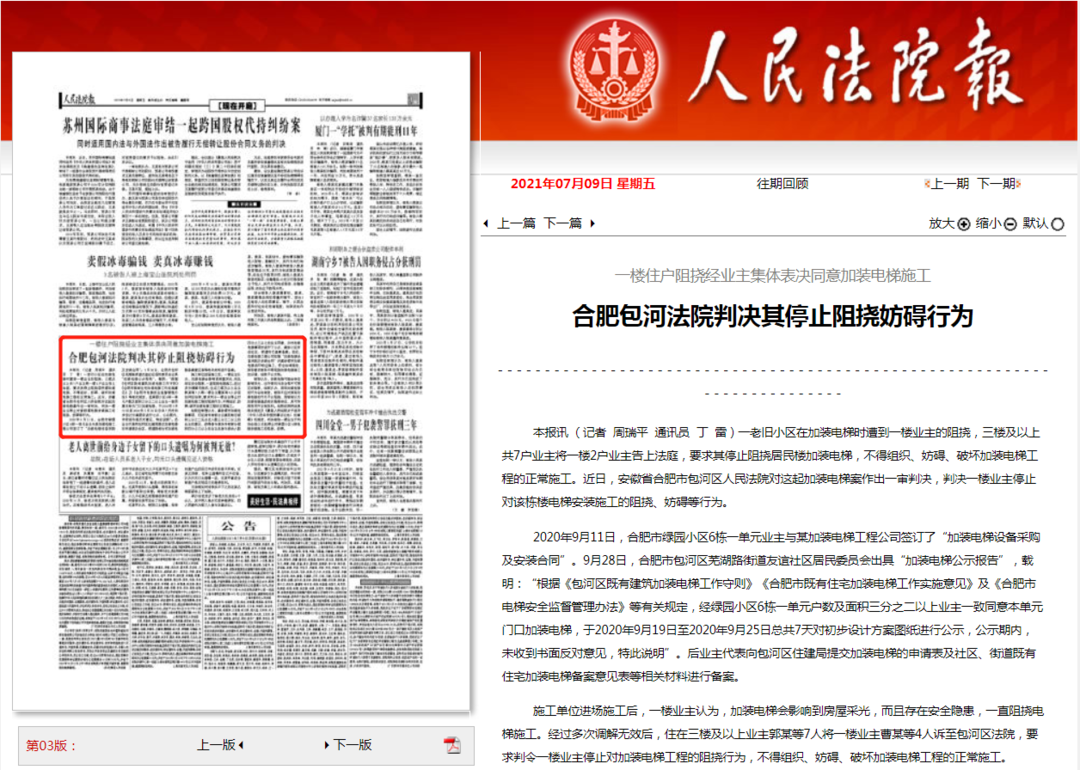Click the People's Court Daily emblem logo

point(614,70)
